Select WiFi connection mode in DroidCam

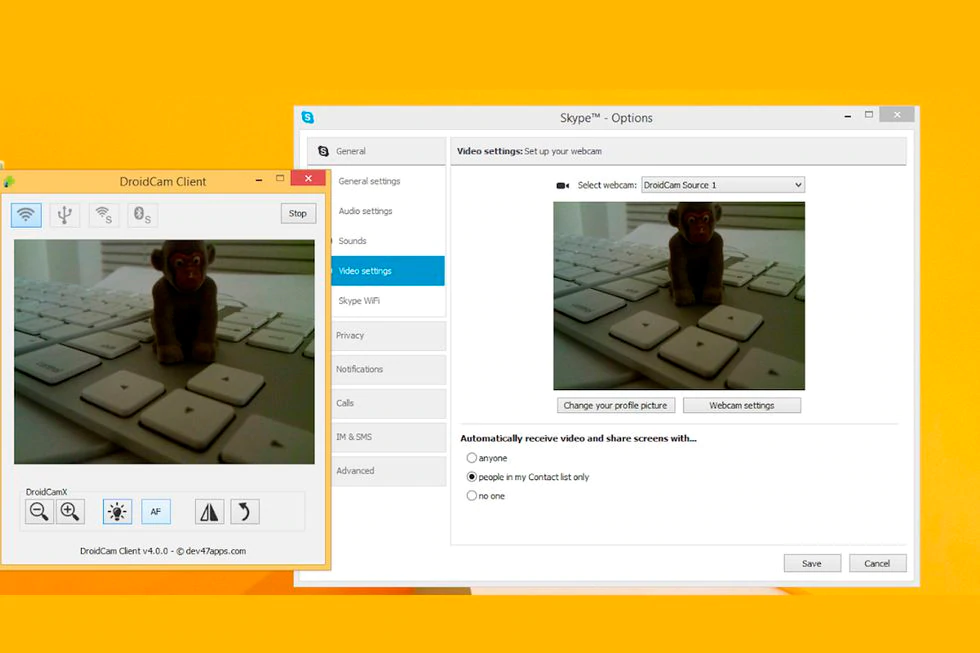[27, 214]
